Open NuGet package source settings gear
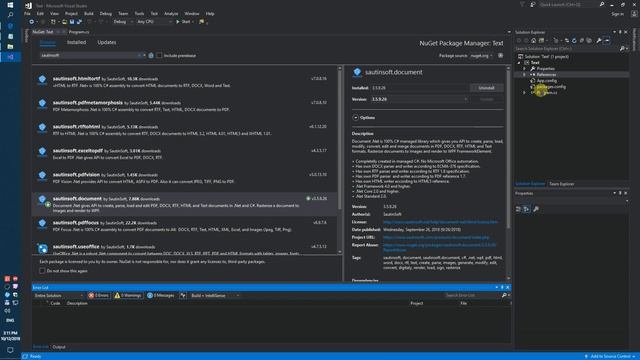 click(500, 56)
